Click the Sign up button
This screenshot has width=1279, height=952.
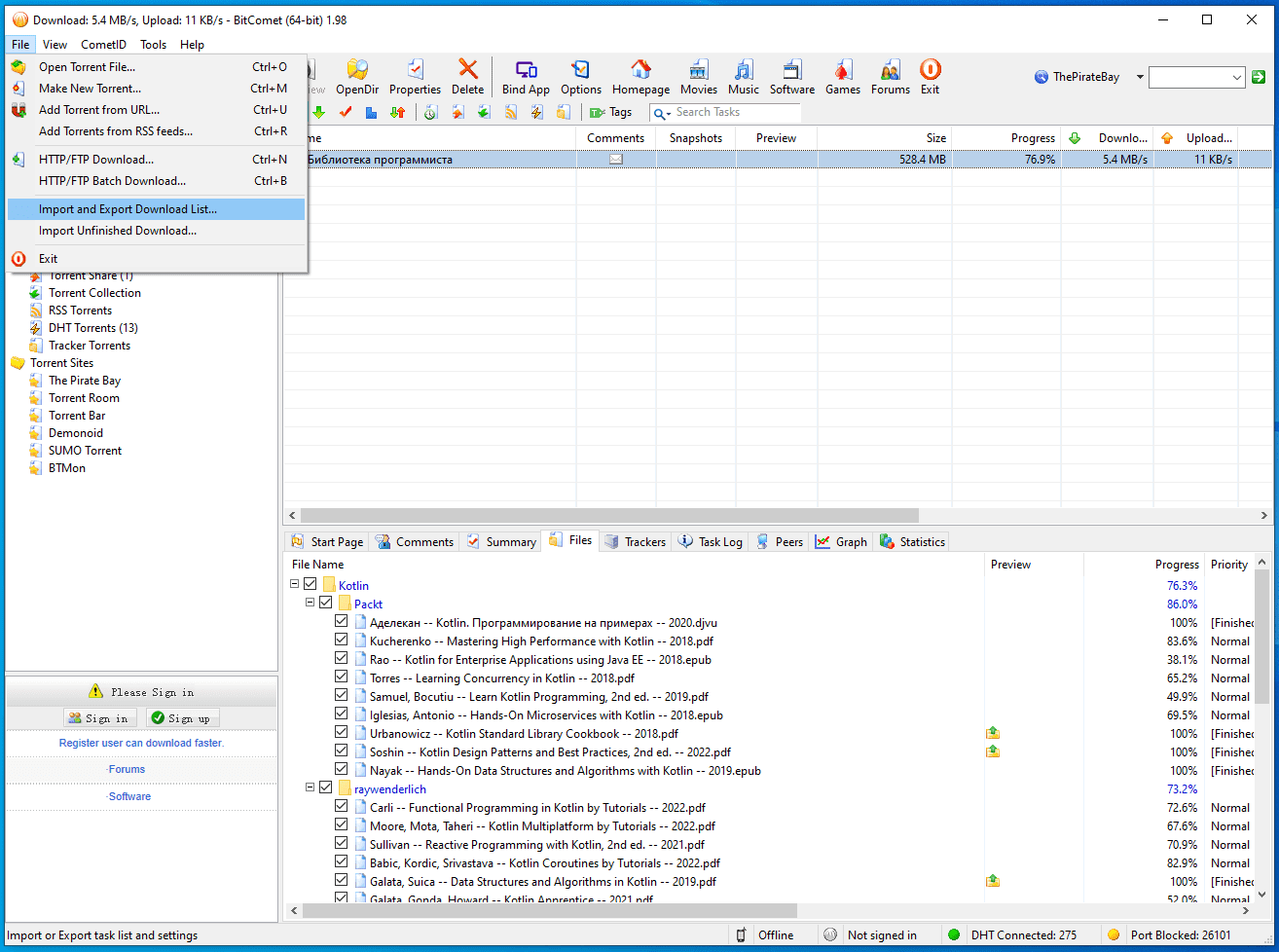pos(183,718)
